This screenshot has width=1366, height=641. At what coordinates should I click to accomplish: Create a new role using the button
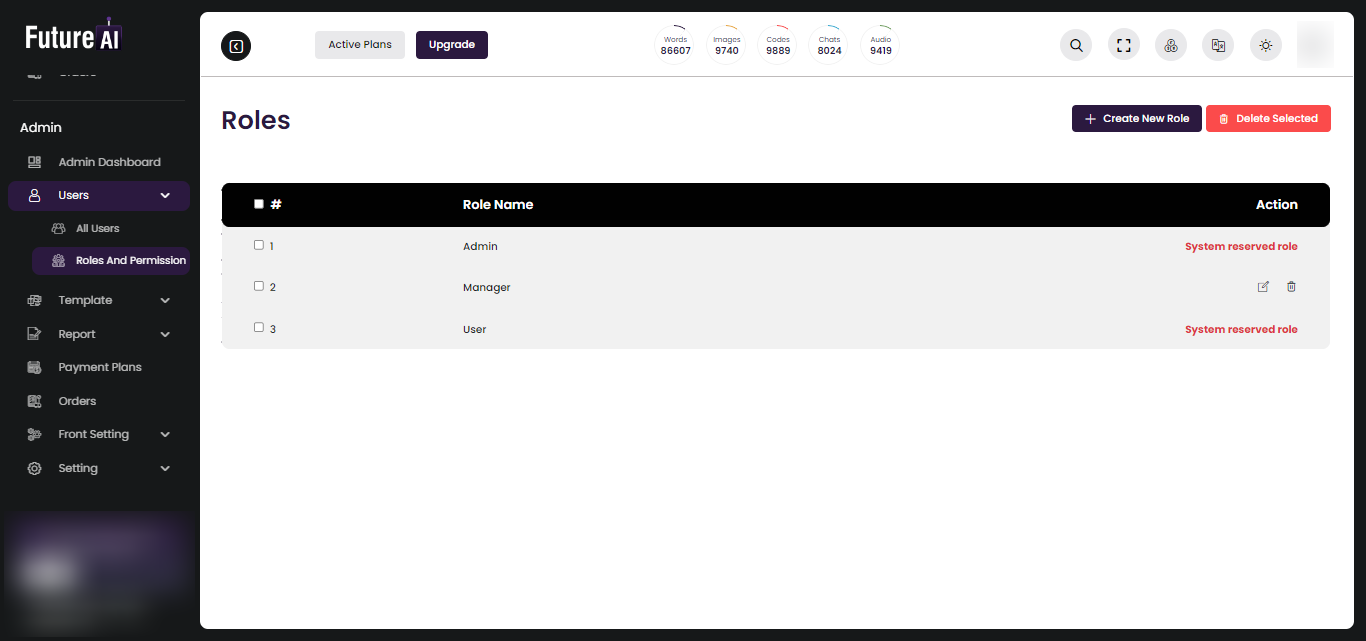[1136, 118]
